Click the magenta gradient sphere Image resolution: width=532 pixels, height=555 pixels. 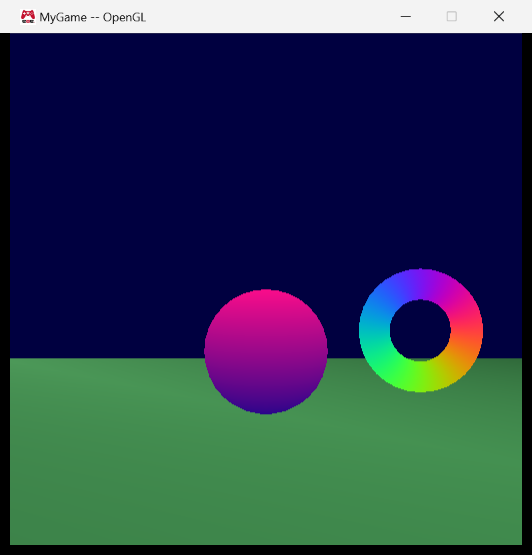[266, 351]
